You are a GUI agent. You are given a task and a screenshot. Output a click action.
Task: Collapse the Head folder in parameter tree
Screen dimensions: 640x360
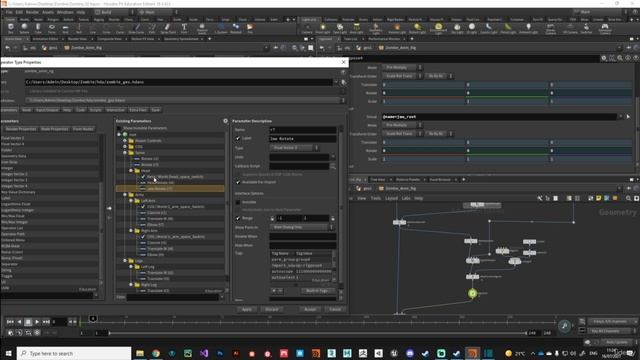point(131,171)
